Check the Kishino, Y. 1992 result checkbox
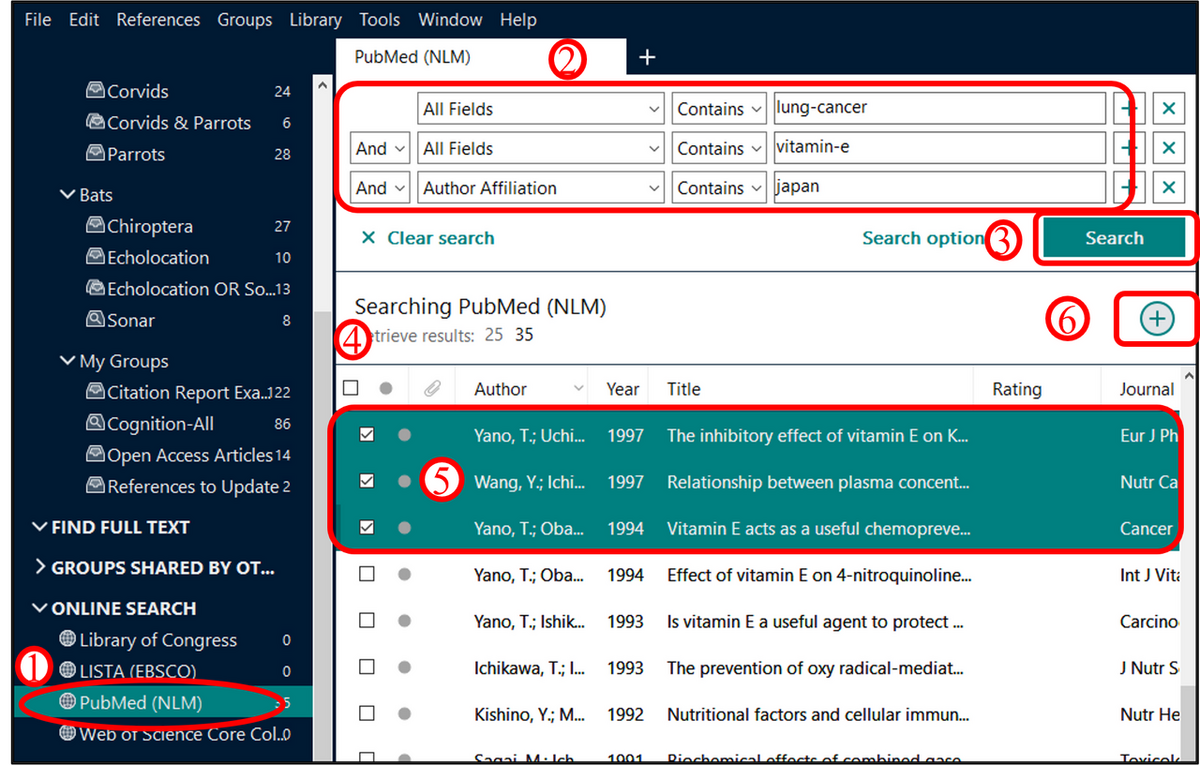 click(367, 714)
